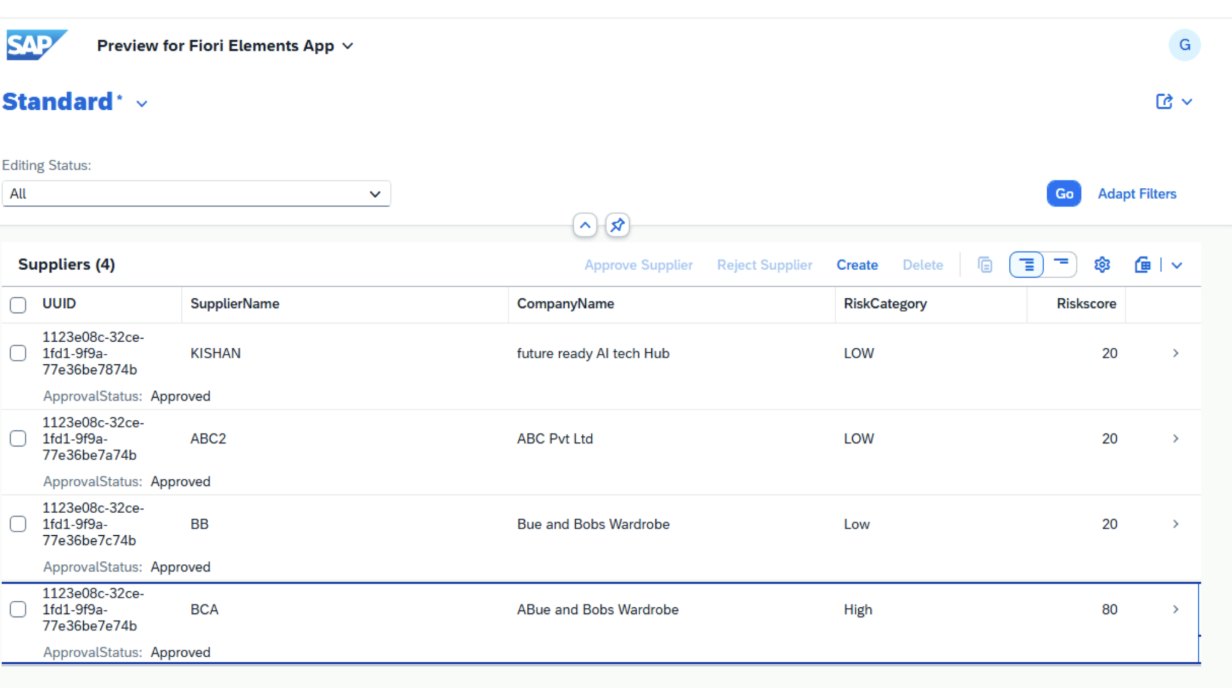Select the BB supplier row checkbox

point(18,524)
